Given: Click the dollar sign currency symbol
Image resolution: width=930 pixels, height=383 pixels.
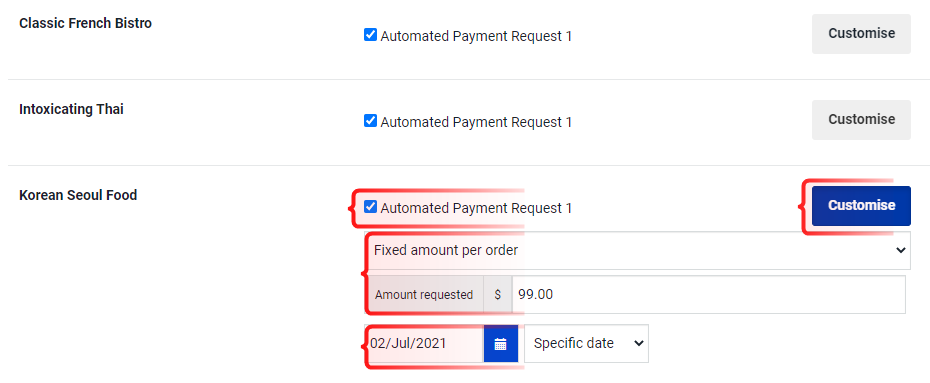Looking at the screenshot, I should coord(498,295).
